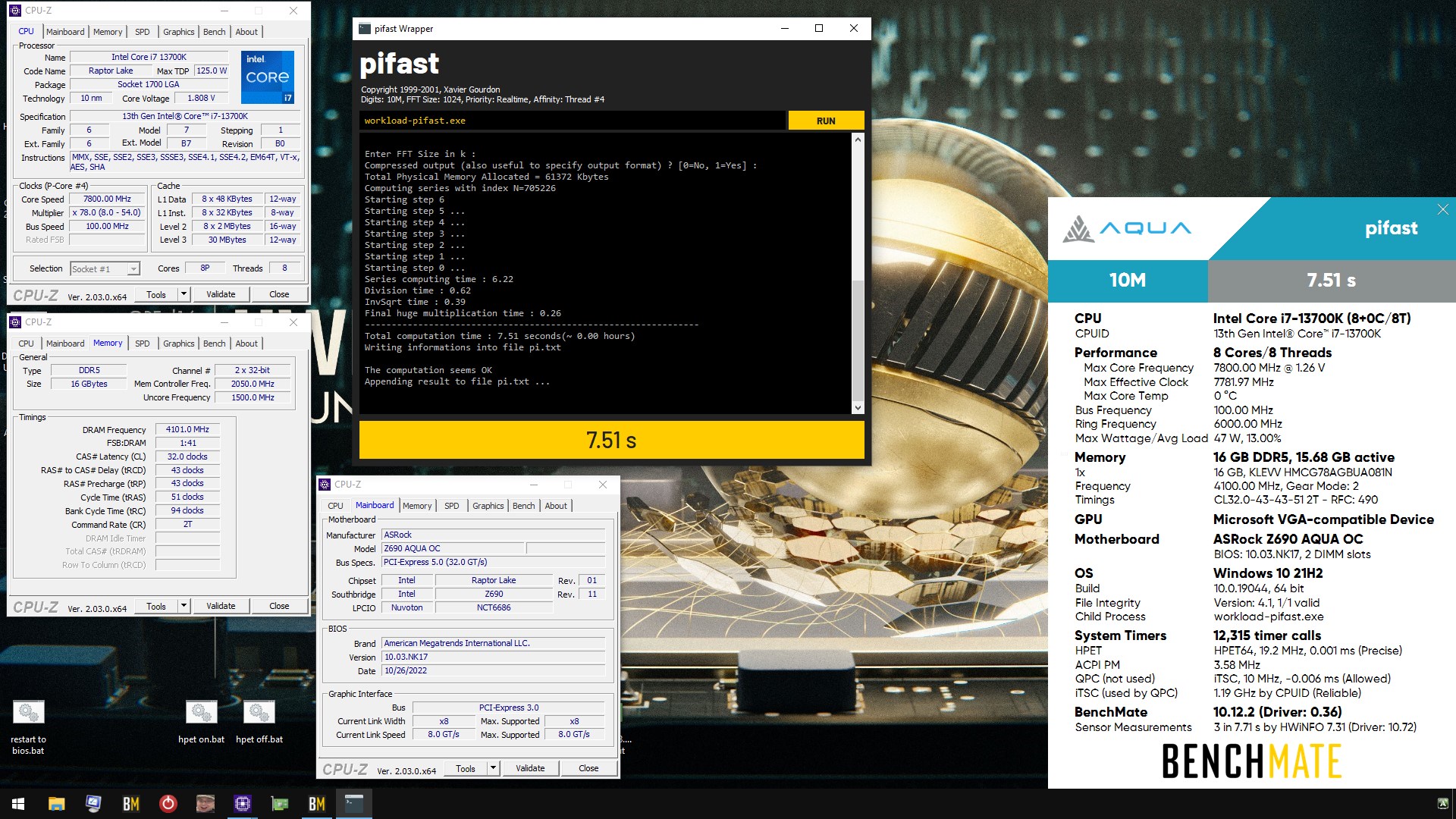This screenshot has height=819, width=1456.
Task: Click Tools button in the Memory window
Action: point(156,606)
